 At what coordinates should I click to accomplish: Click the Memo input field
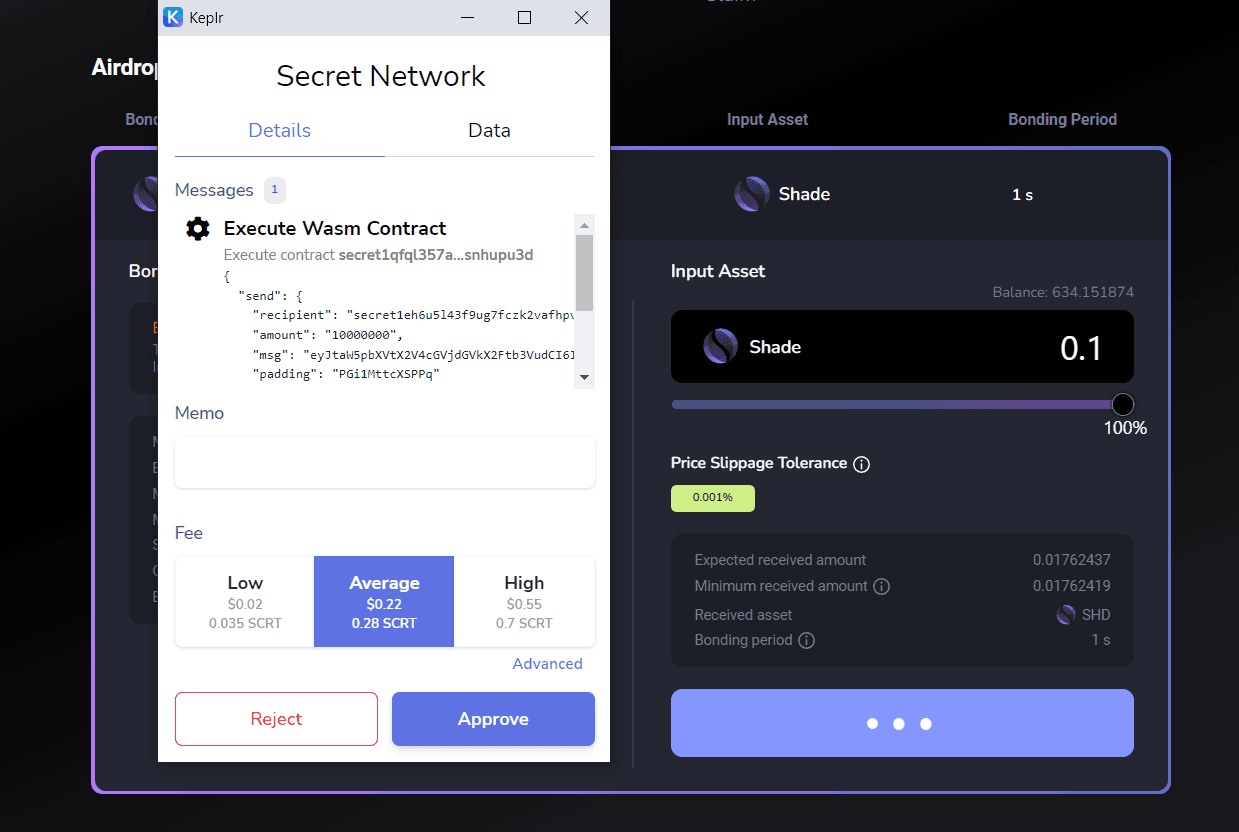(385, 462)
